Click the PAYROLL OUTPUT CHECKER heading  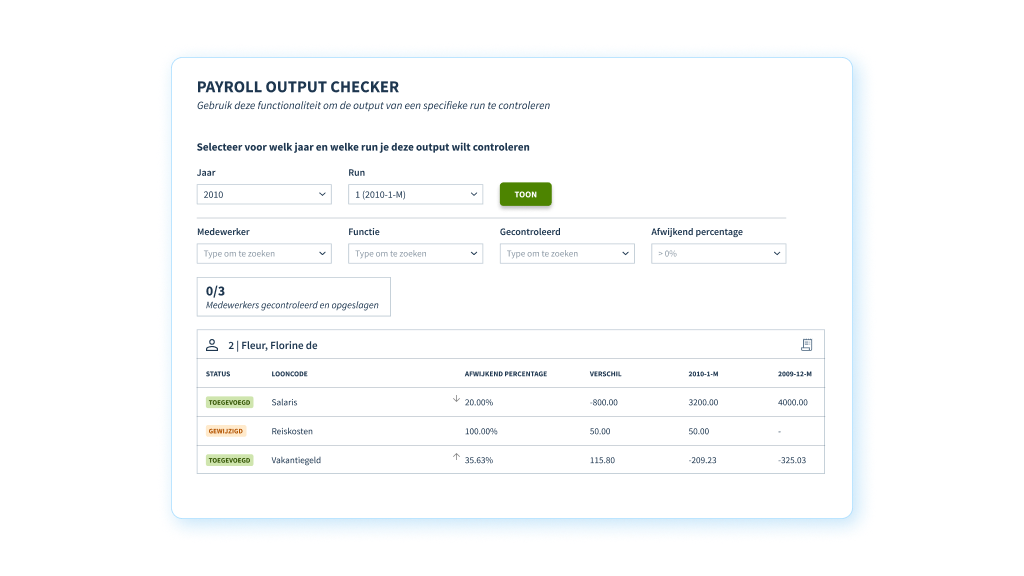click(298, 87)
